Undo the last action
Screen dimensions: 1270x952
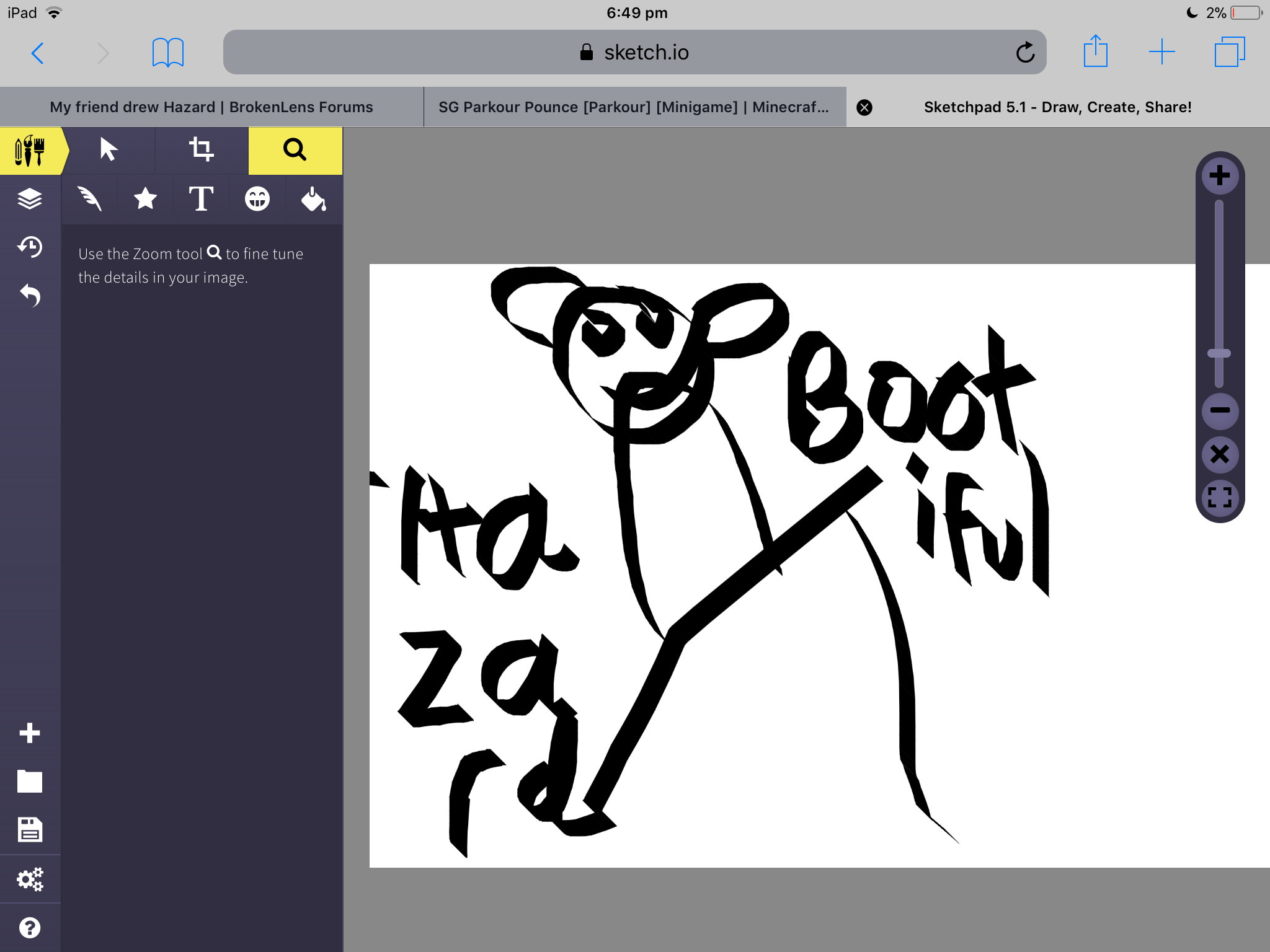30,295
